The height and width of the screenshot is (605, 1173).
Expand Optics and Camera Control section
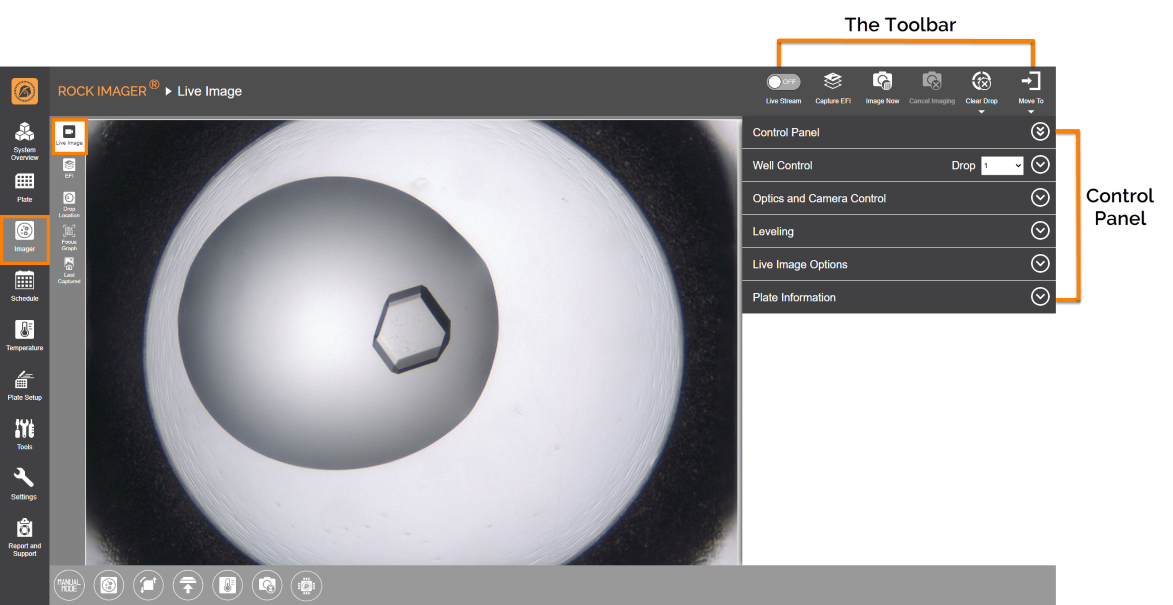(1040, 198)
